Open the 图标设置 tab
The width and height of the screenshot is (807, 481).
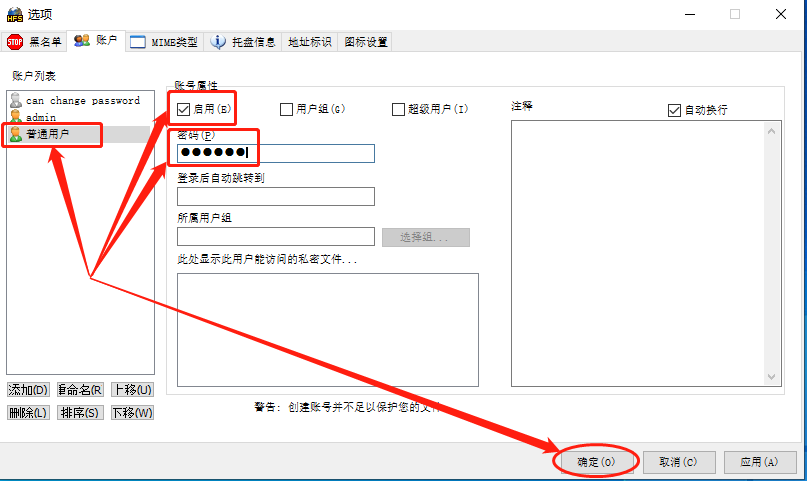pyautogui.click(x=365, y=42)
